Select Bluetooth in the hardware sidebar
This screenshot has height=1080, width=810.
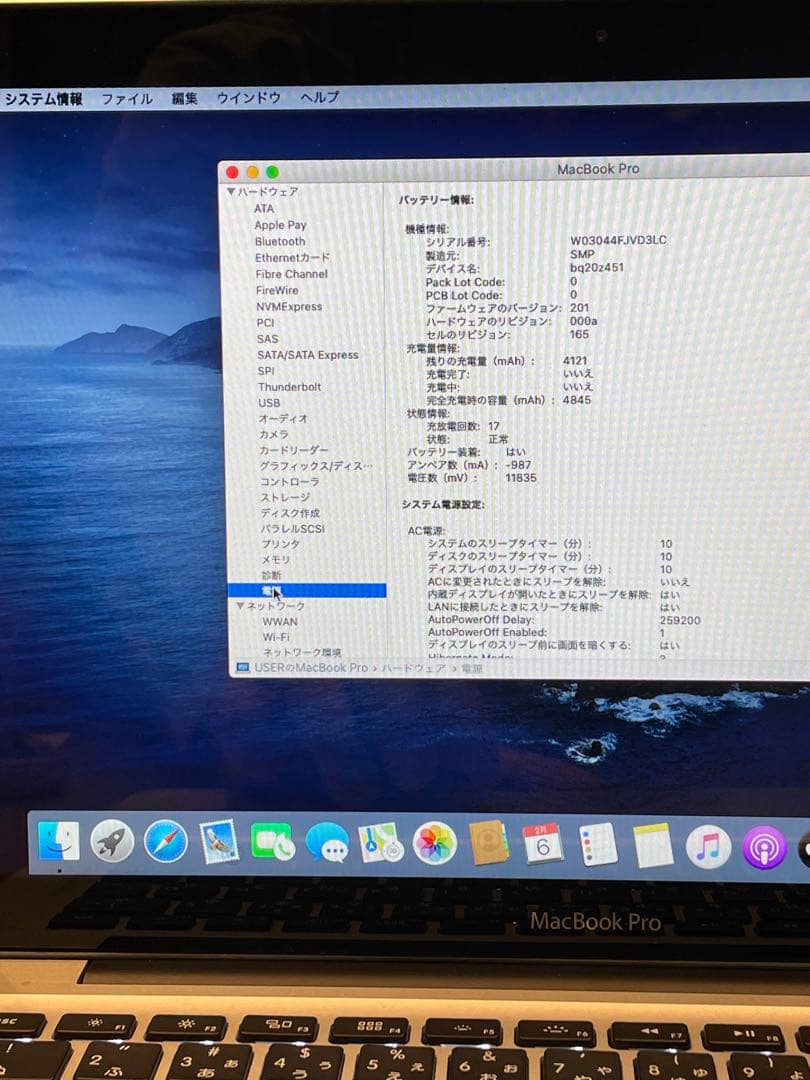click(x=278, y=240)
